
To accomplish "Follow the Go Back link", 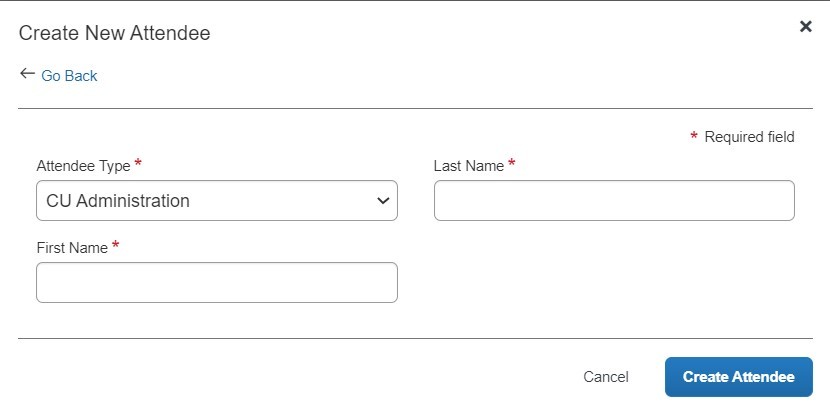I will [69, 76].
